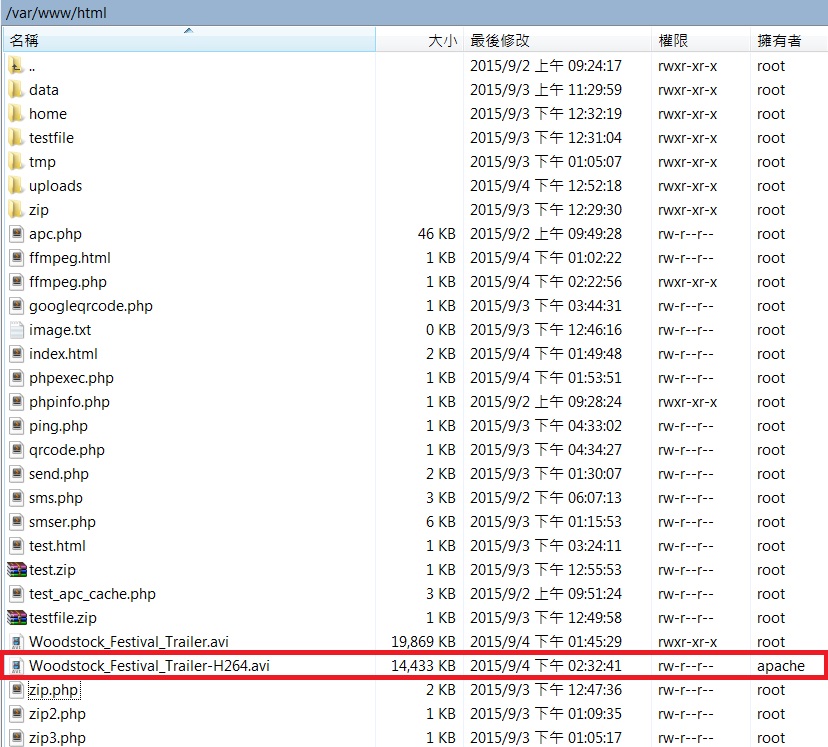Screen dimensions: 828x747
Task: Click permissions rw-r--r-- of image.txt row
Action: click(685, 330)
